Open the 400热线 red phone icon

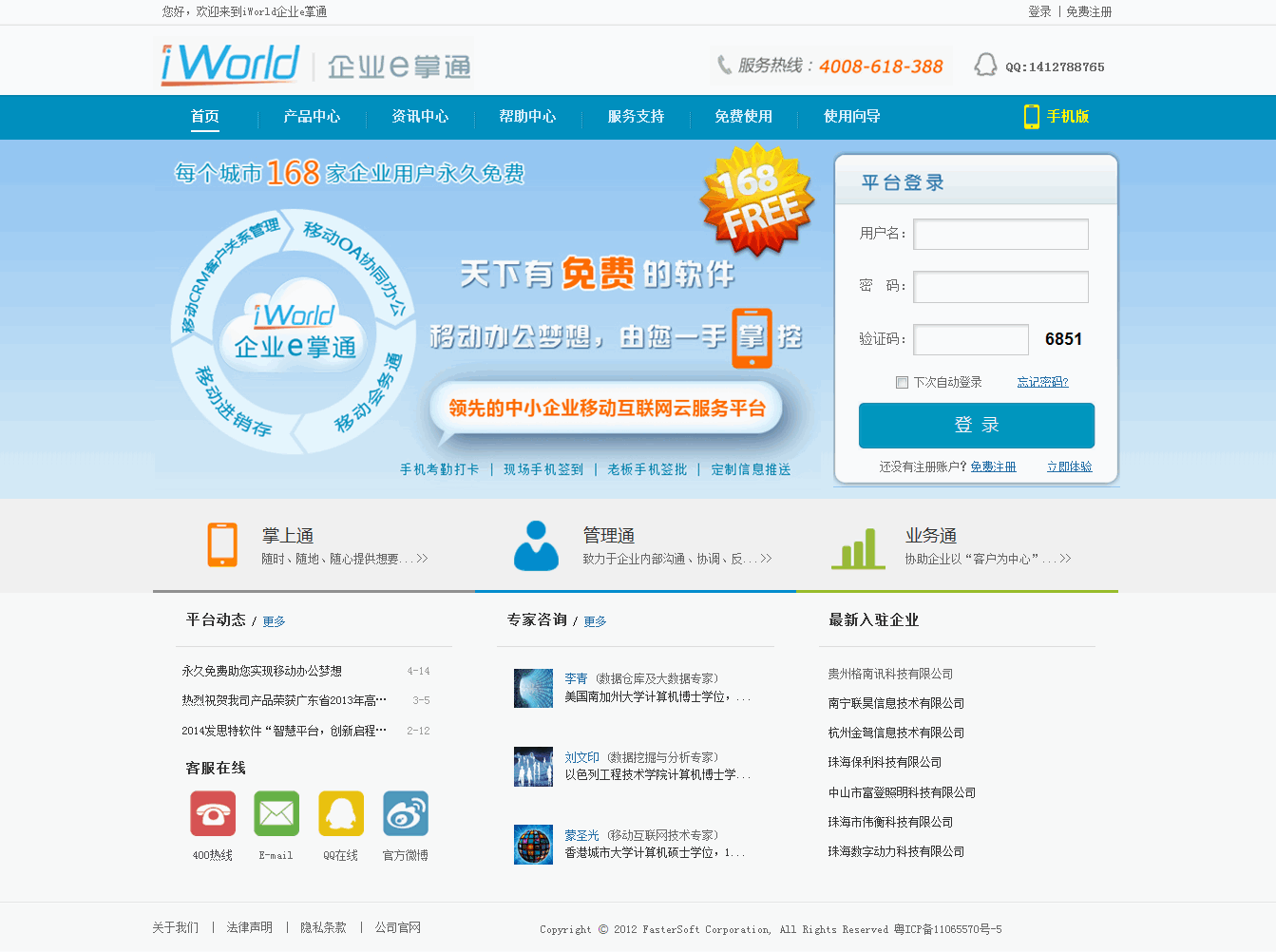(213, 813)
